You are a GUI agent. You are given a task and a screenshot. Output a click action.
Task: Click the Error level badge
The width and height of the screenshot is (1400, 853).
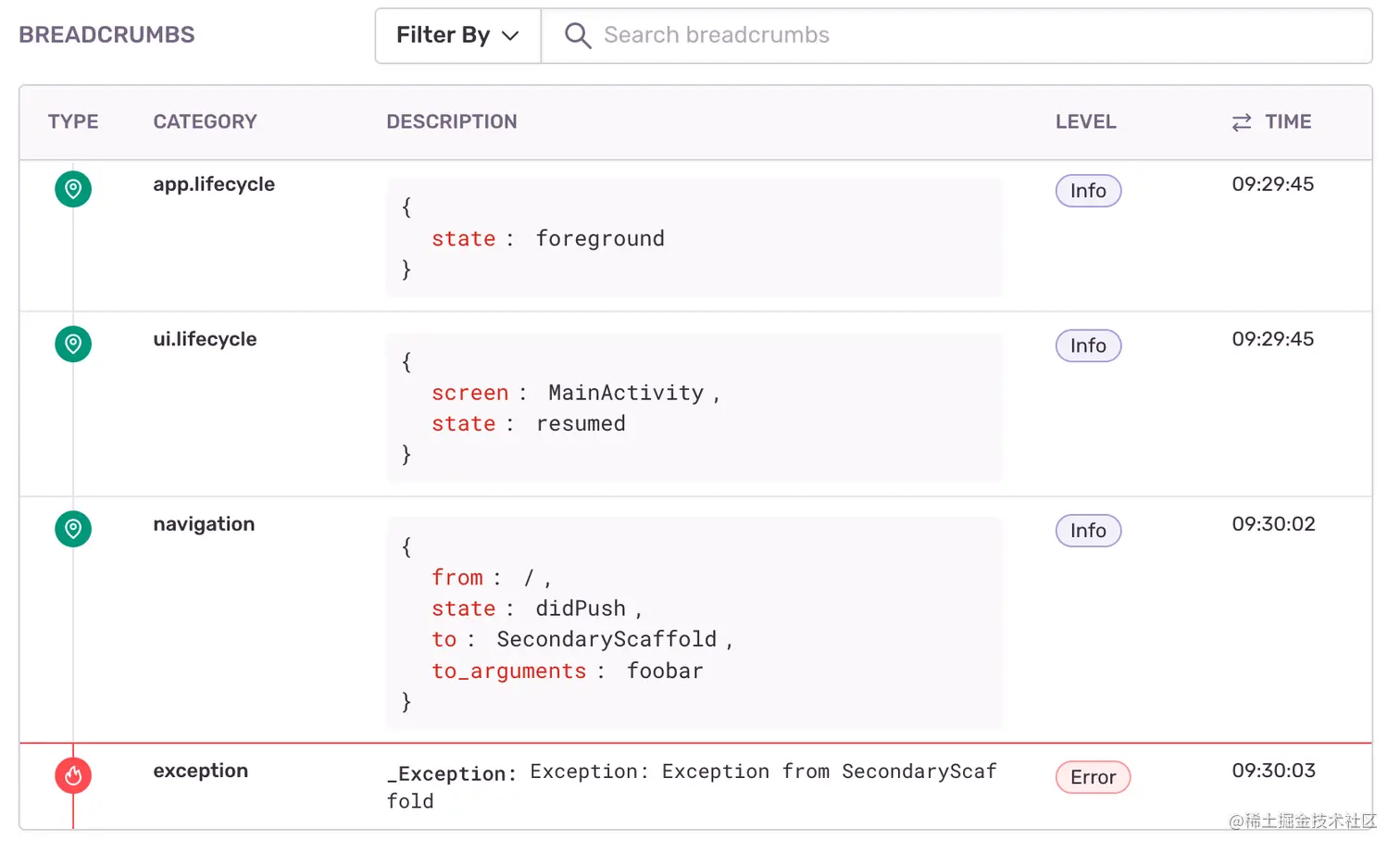pos(1093,777)
